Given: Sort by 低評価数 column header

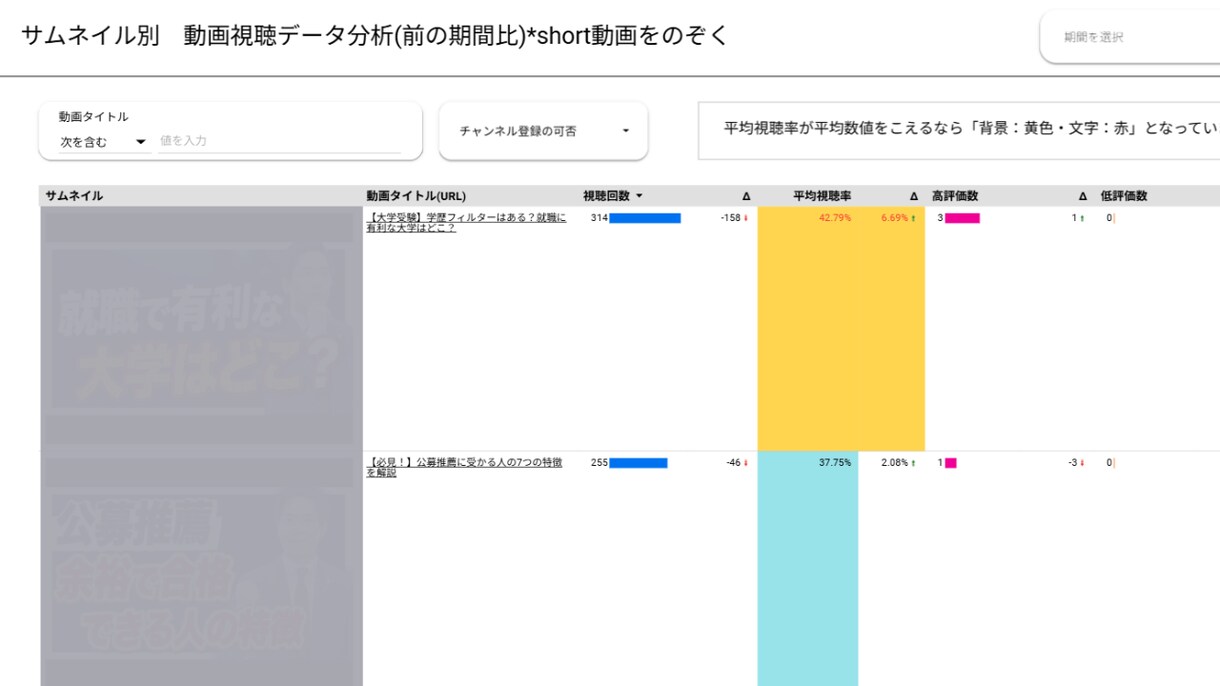Looking at the screenshot, I should tap(1124, 196).
